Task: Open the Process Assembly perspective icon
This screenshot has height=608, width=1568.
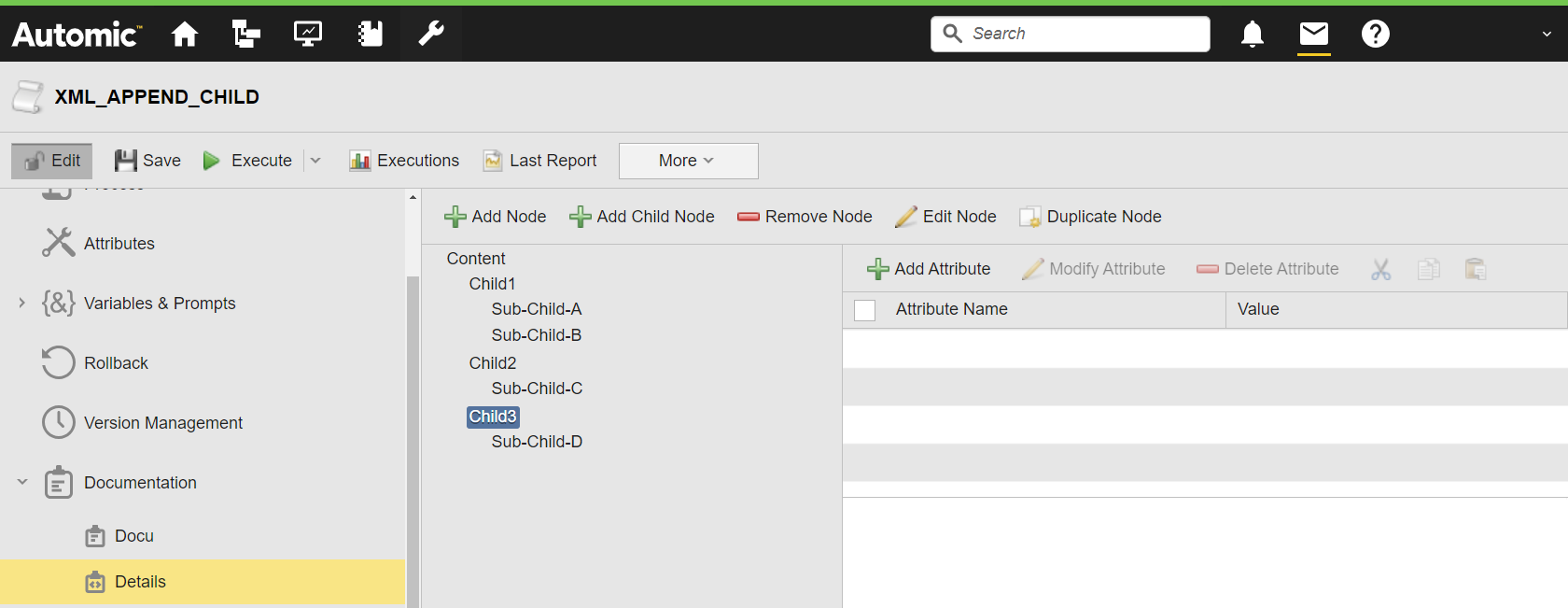Action: click(x=246, y=35)
